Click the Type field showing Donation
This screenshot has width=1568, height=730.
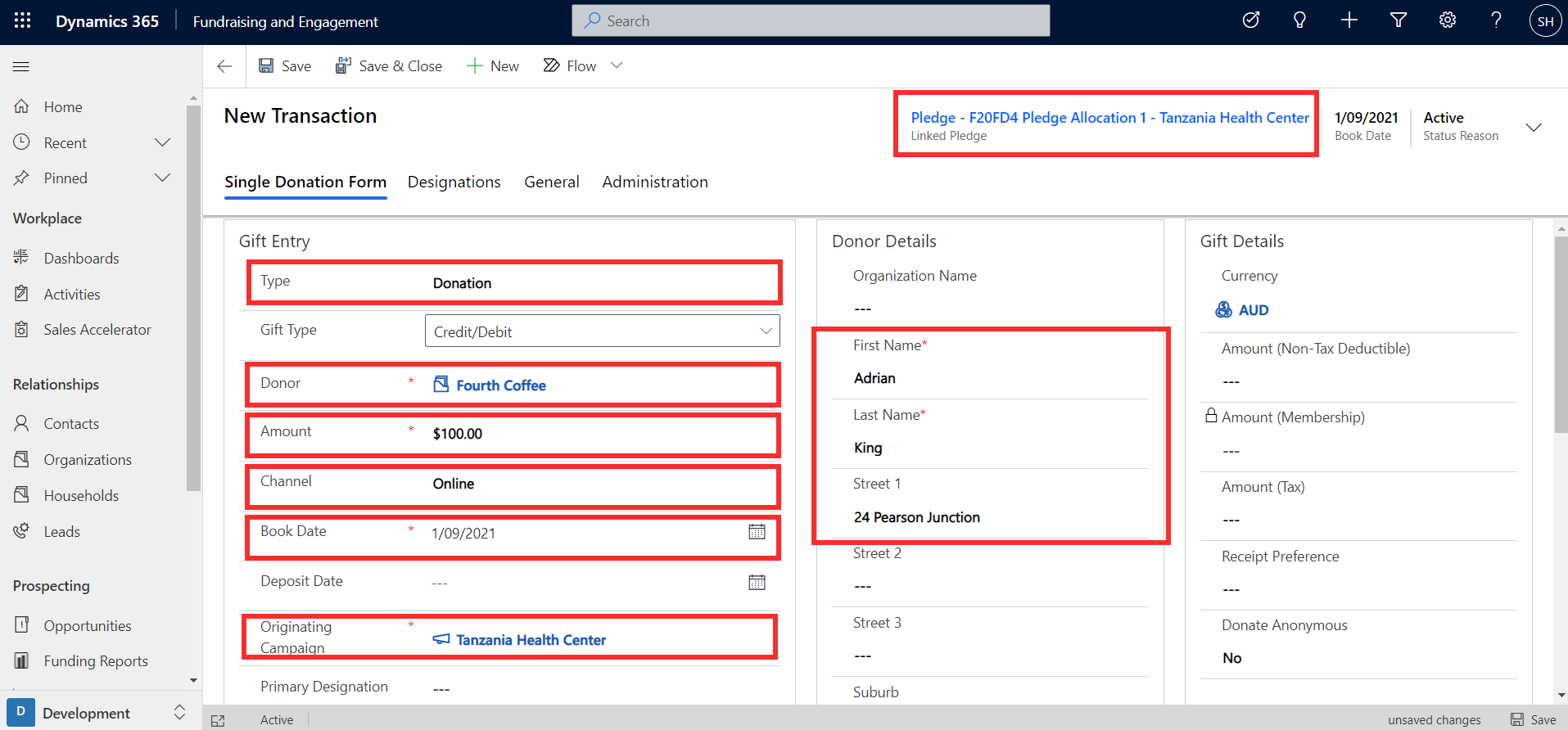[603, 283]
